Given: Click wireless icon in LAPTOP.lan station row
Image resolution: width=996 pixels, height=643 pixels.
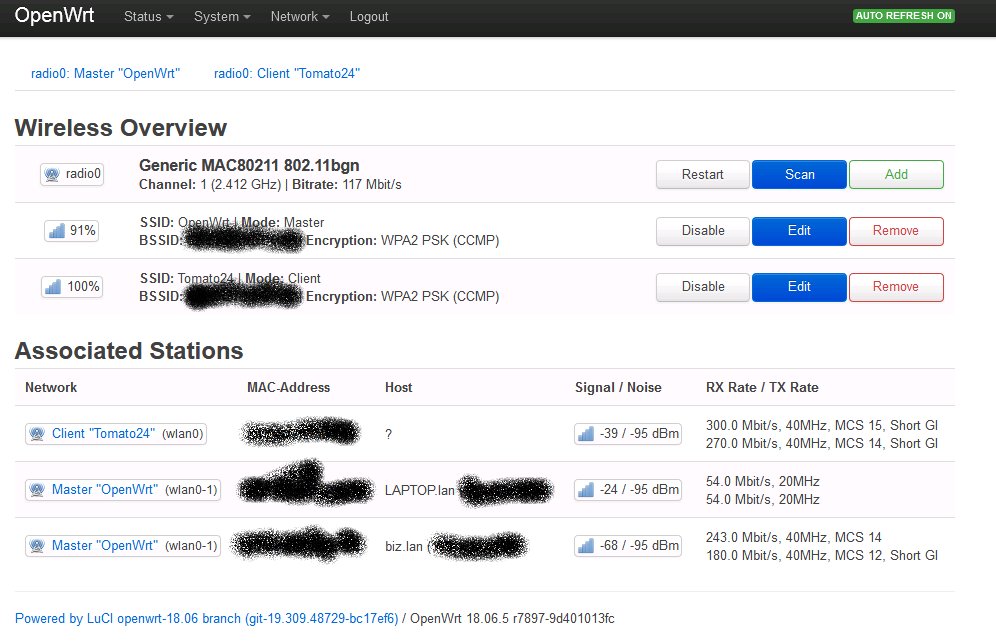Looking at the screenshot, I should pyautogui.click(x=37, y=489).
